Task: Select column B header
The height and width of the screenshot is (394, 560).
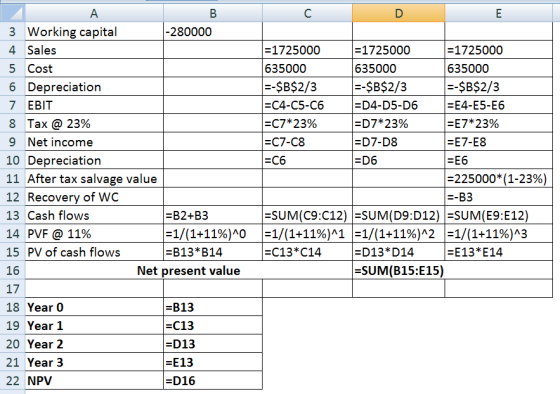Action: (213, 13)
